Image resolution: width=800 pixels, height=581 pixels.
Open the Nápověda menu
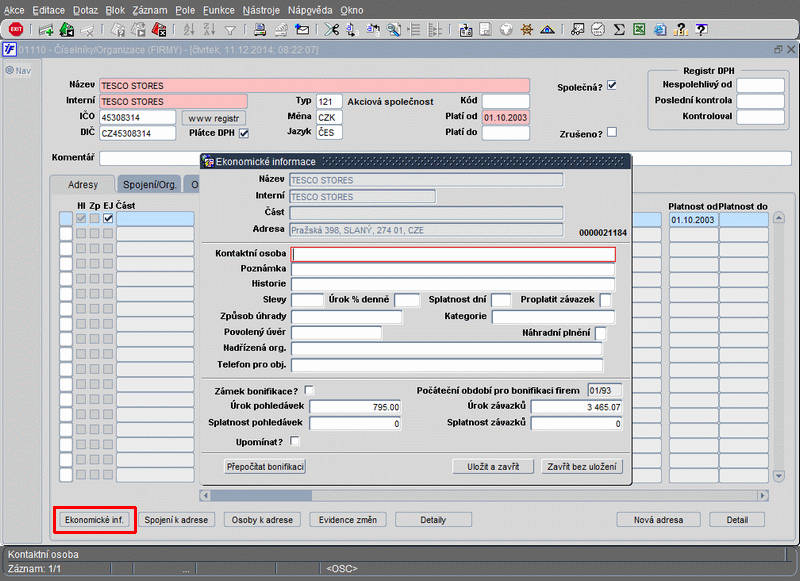pyautogui.click(x=310, y=10)
